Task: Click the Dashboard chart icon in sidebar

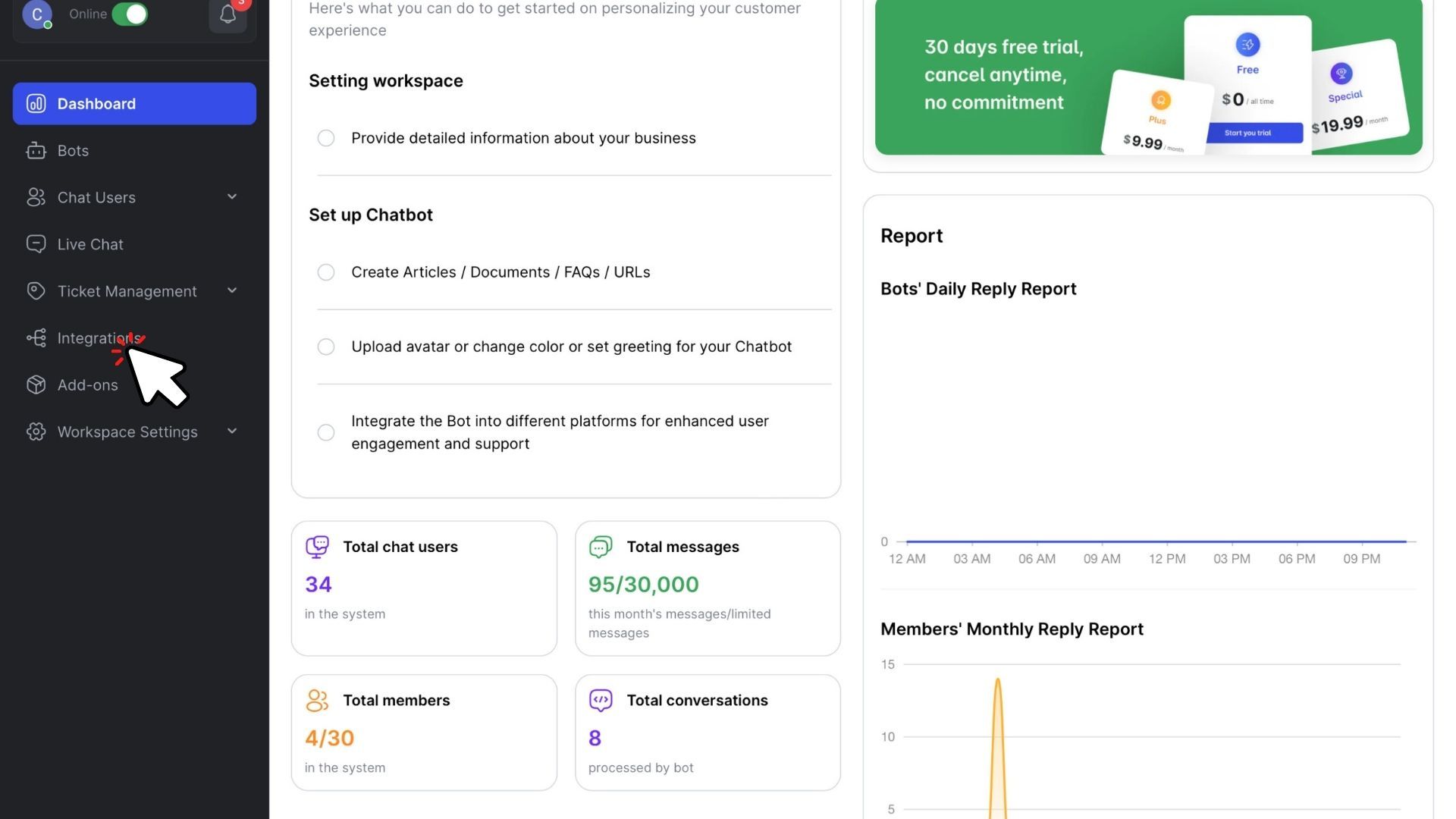Action: click(x=36, y=104)
